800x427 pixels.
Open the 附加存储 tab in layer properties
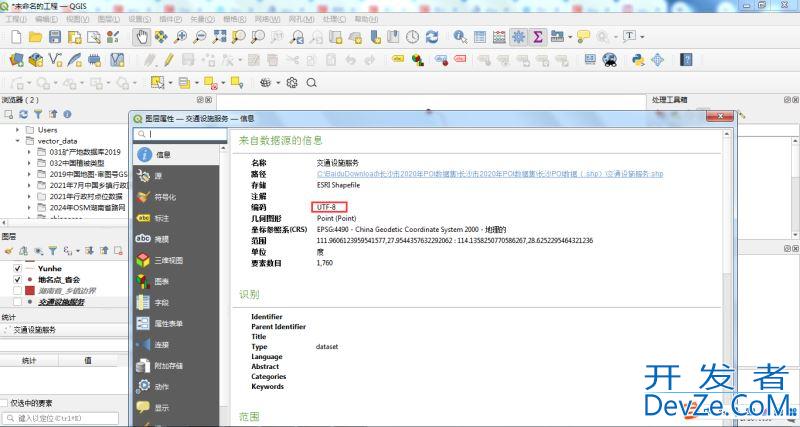point(177,366)
